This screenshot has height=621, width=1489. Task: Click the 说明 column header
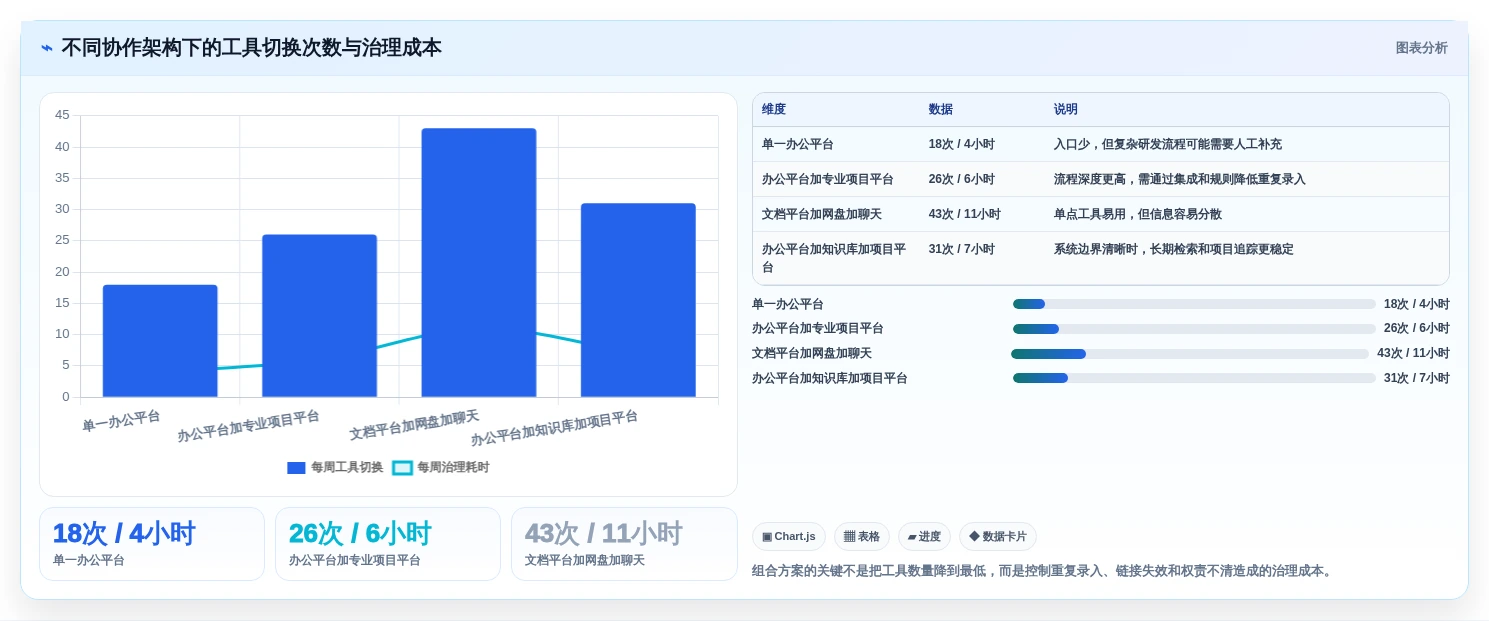tap(1066, 109)
